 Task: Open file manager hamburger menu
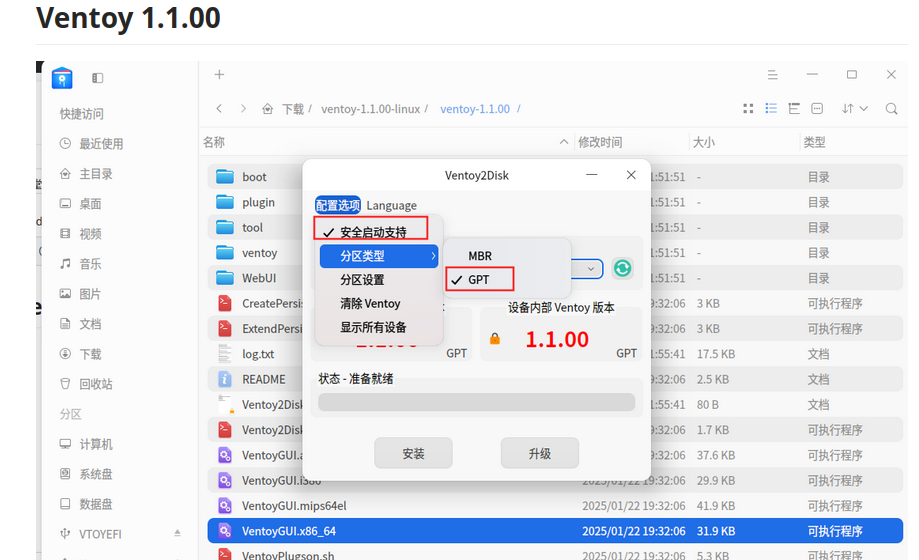coord(772,74)
